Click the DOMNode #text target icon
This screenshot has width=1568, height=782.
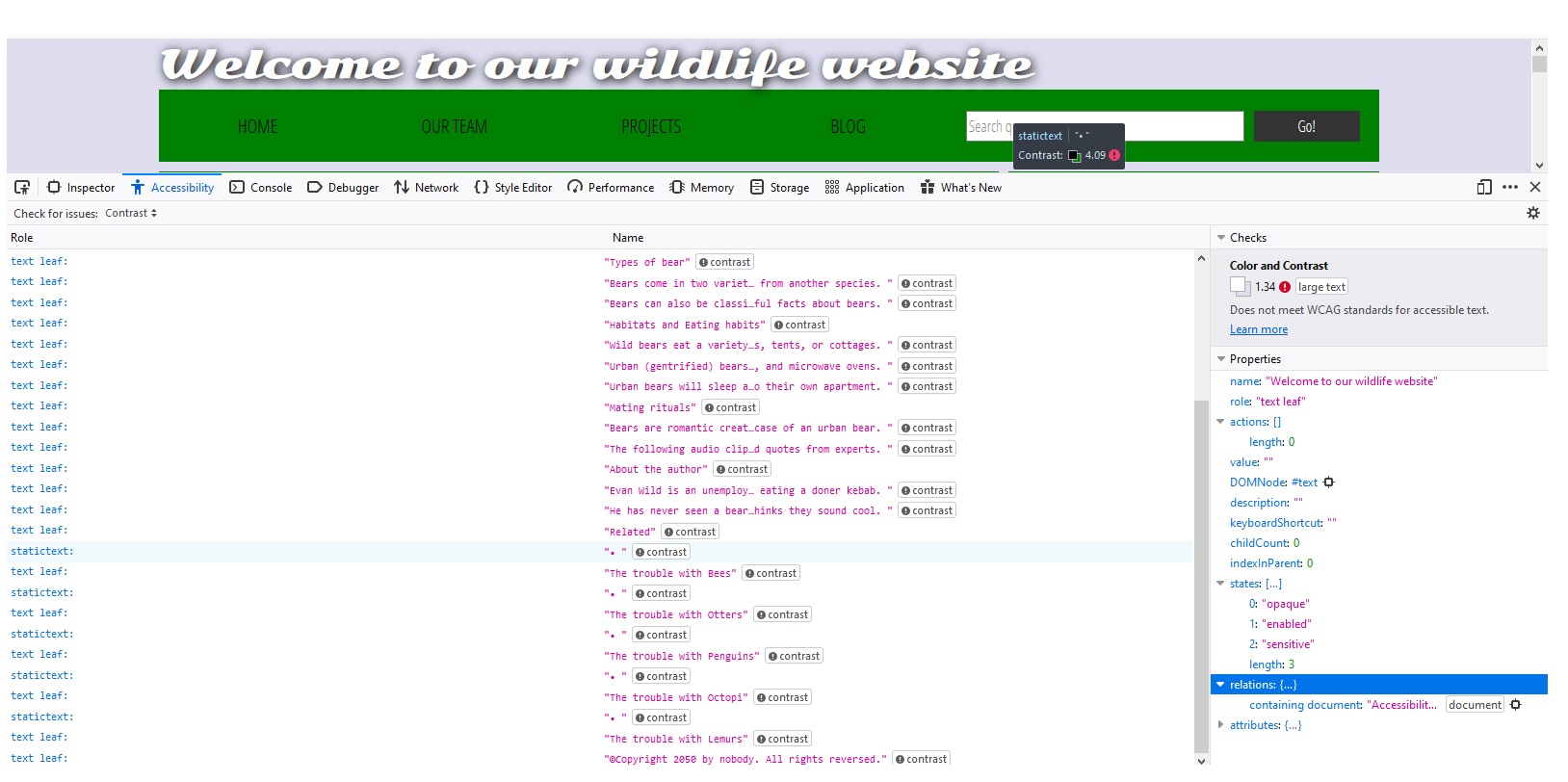[1329, 482]
